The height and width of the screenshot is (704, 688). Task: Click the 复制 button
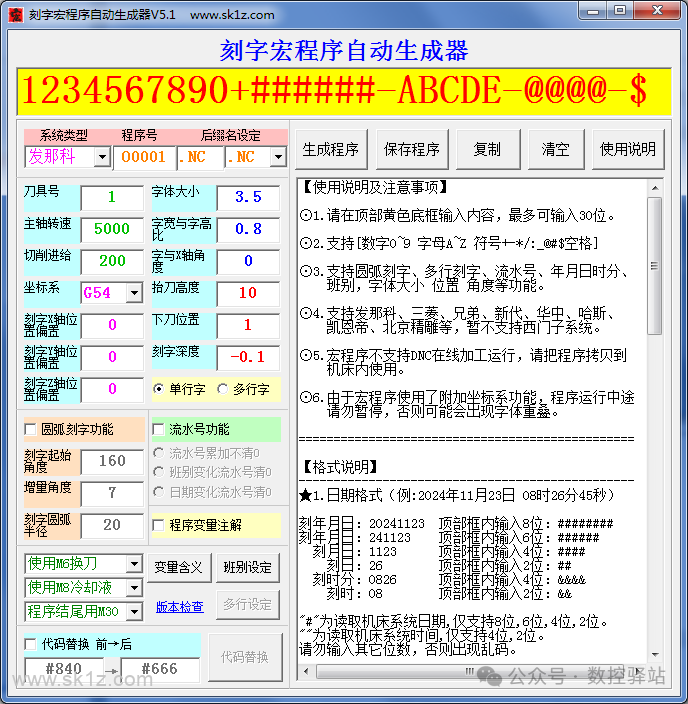[488, 150]
